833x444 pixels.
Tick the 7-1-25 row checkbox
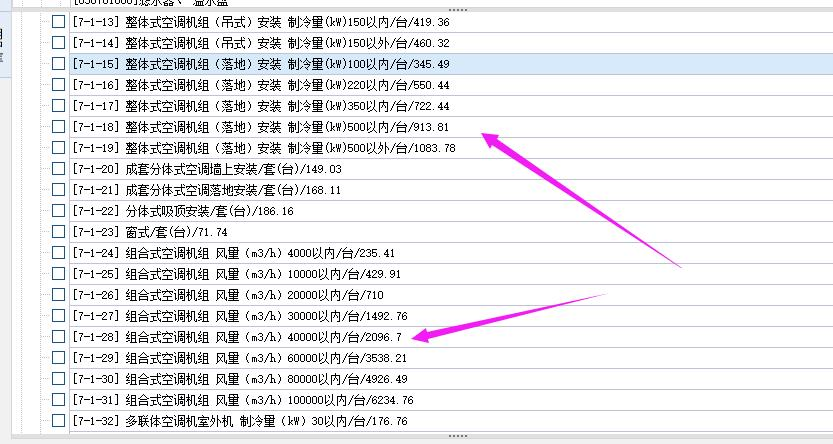58,274
